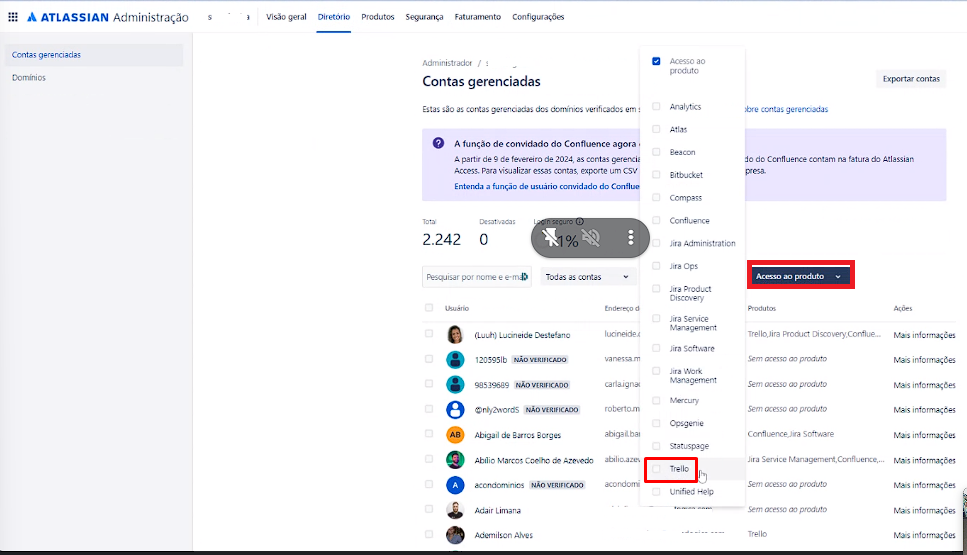Click the Atlassian logo icon
Image resolution: width=967 pixels, height=555 pixels.
coord(32,17)
